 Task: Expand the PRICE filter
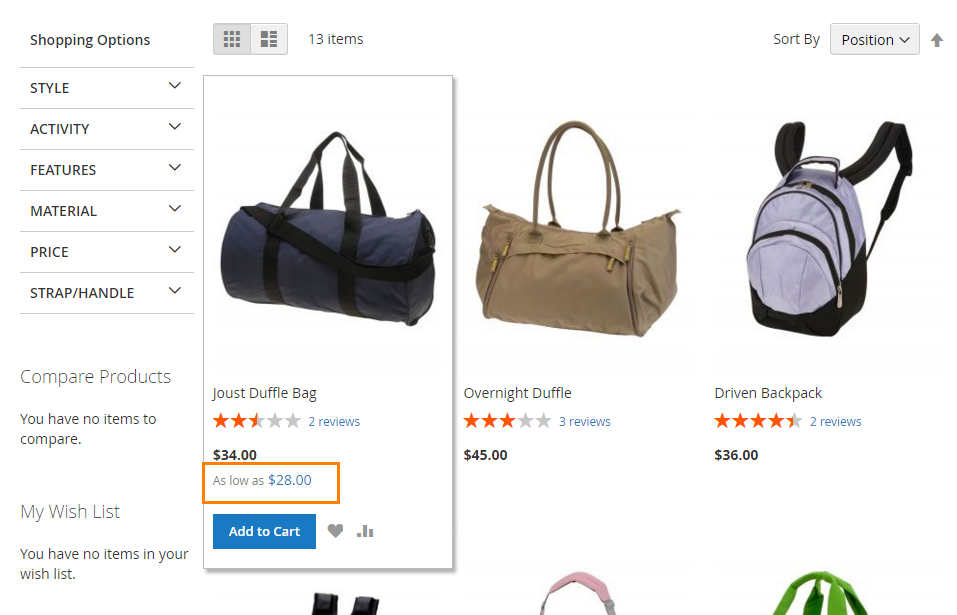(107, 252)
